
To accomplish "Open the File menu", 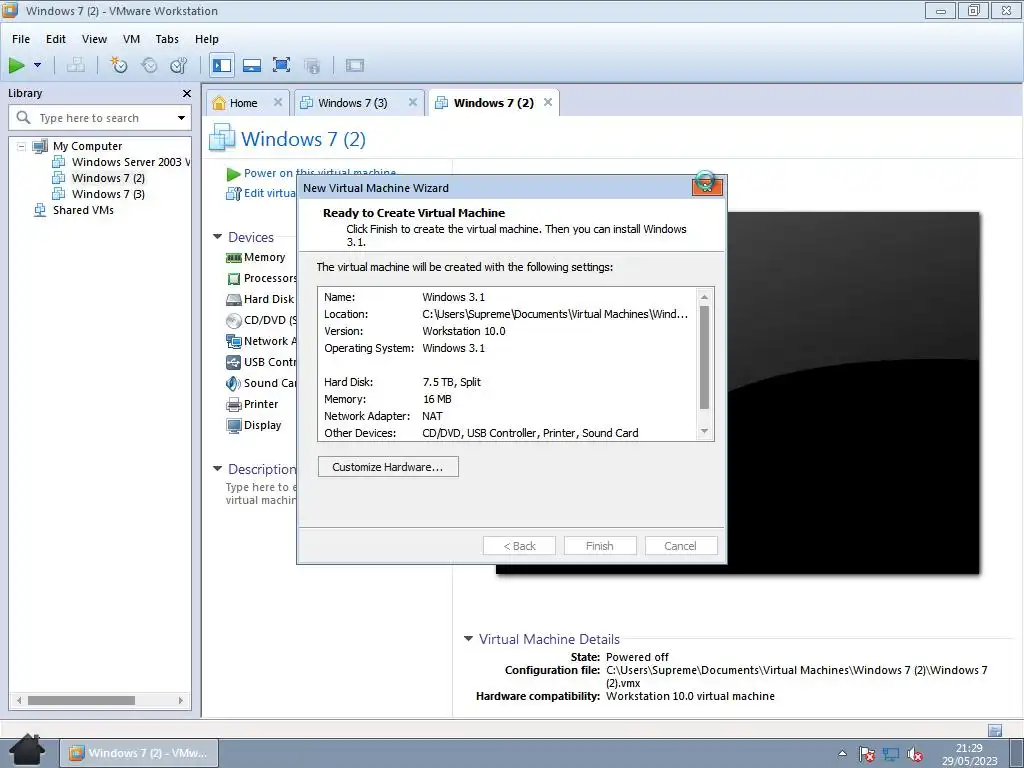I will [21, 39].
